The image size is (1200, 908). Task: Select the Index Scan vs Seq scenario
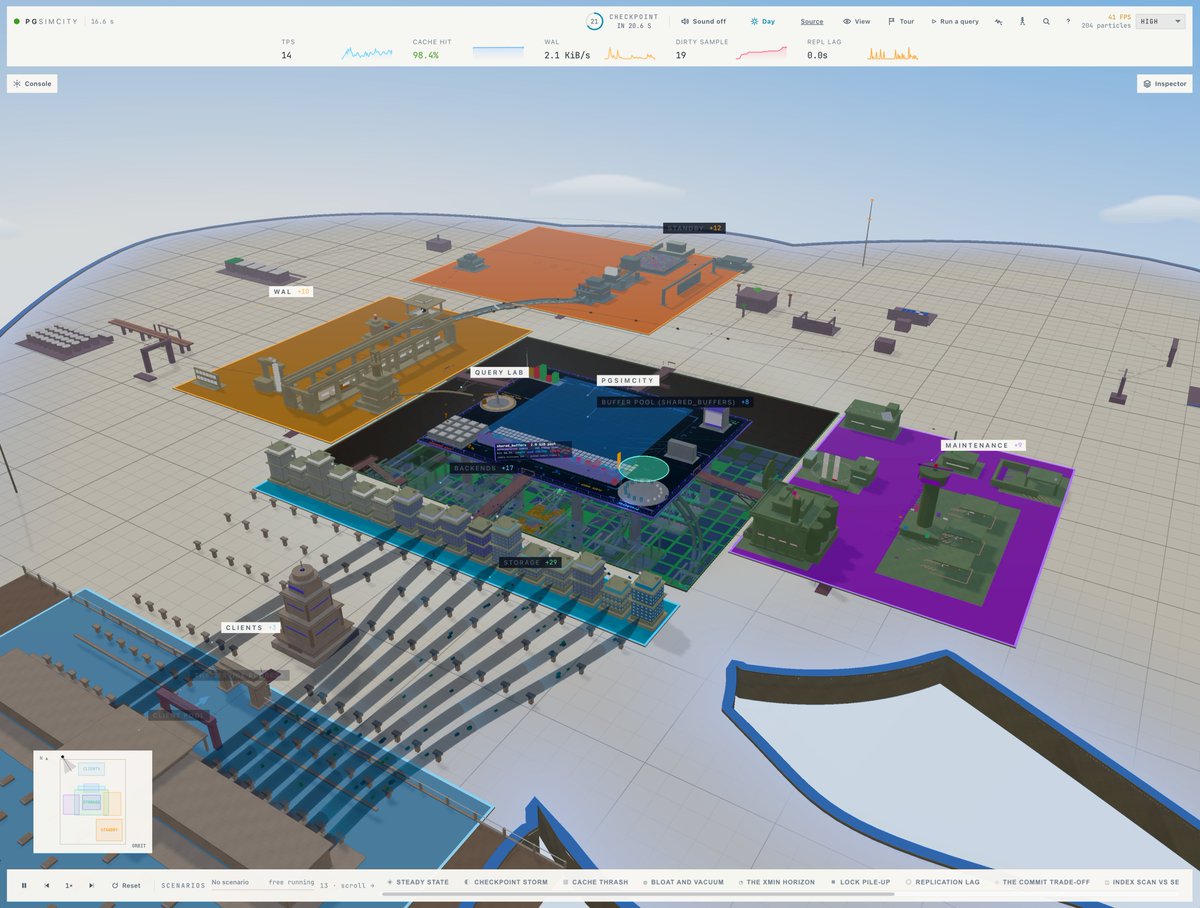[1142, 882]
